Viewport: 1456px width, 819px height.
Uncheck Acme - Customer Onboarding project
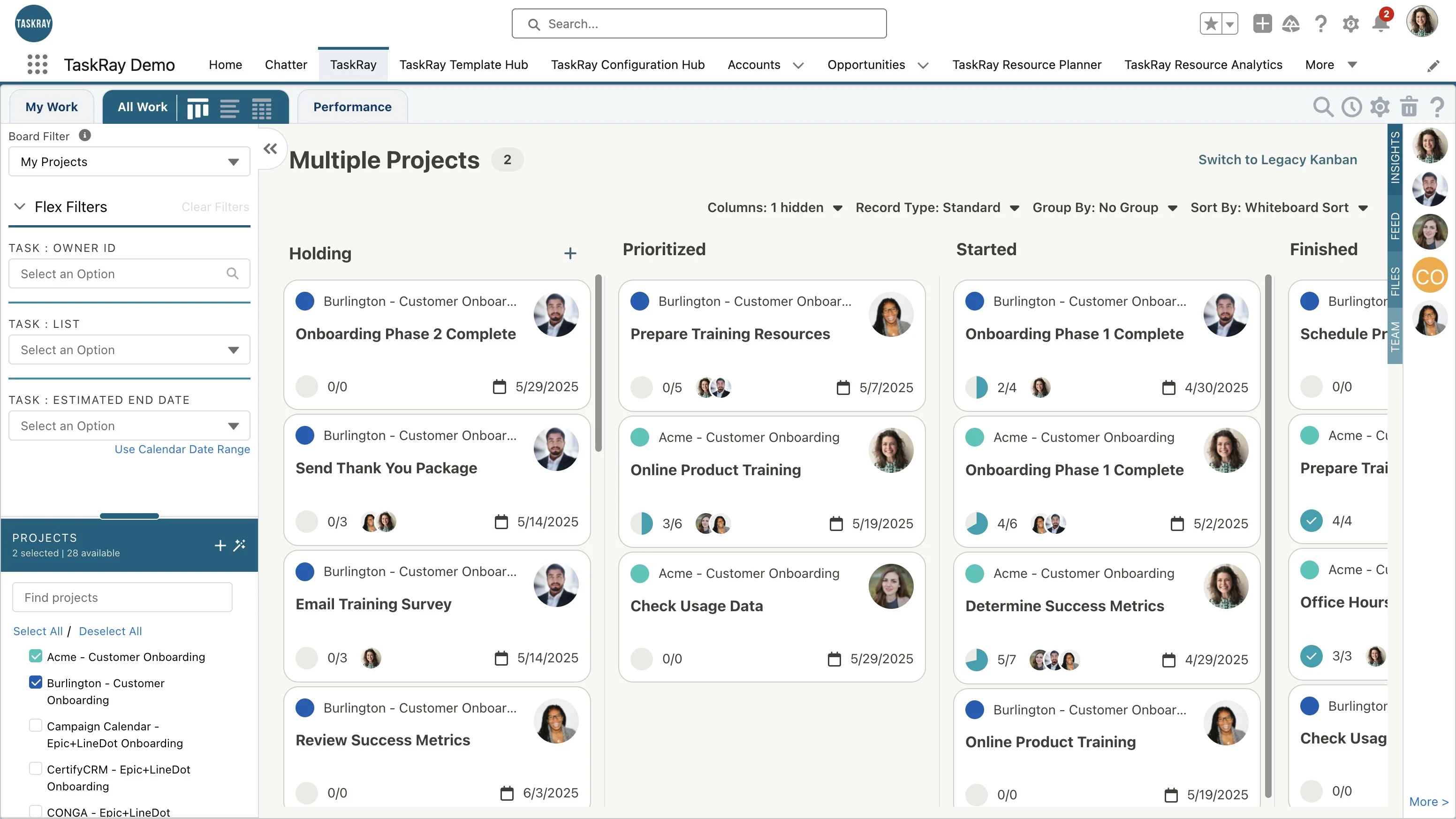click(36, 656)
